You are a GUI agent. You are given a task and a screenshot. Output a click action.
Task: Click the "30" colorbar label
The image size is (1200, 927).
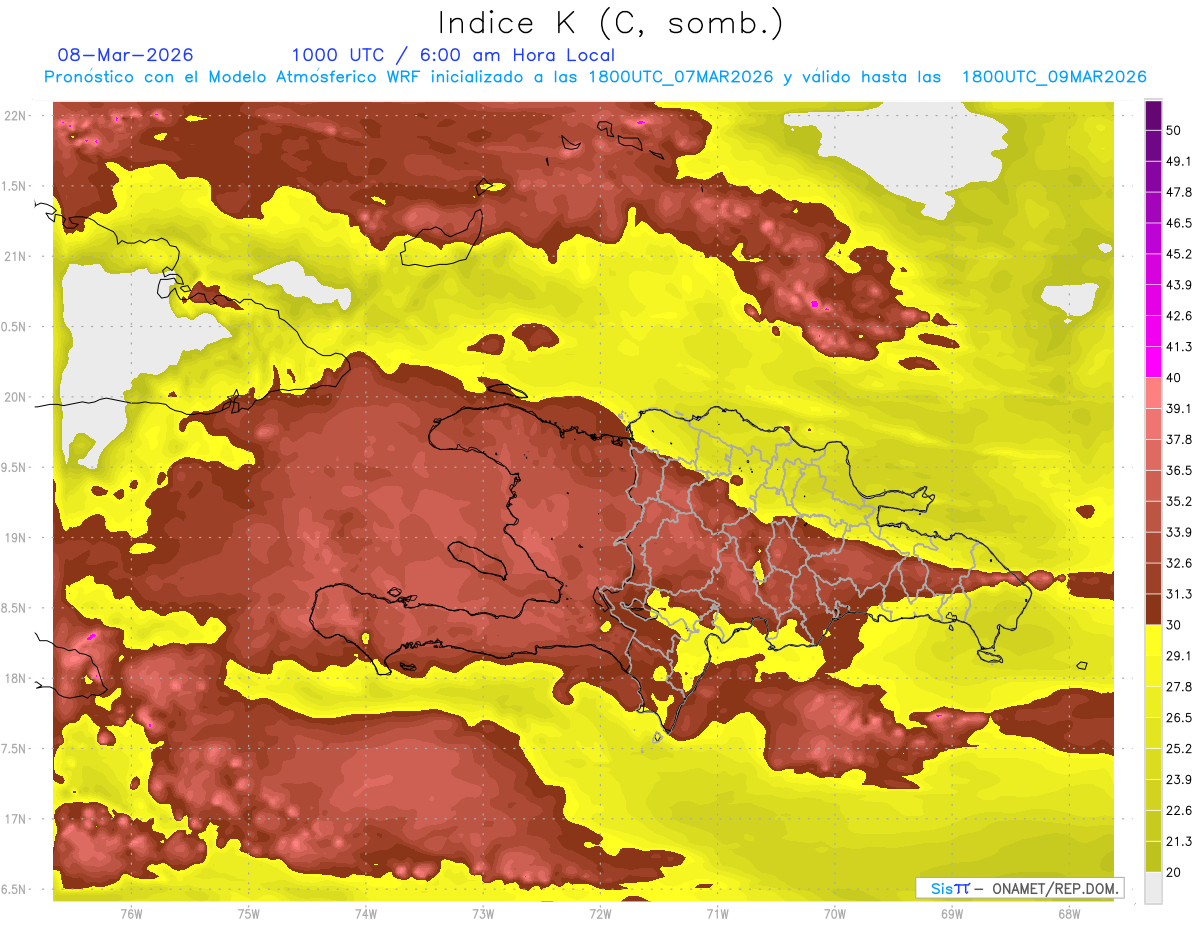[x=1175, y=625]
